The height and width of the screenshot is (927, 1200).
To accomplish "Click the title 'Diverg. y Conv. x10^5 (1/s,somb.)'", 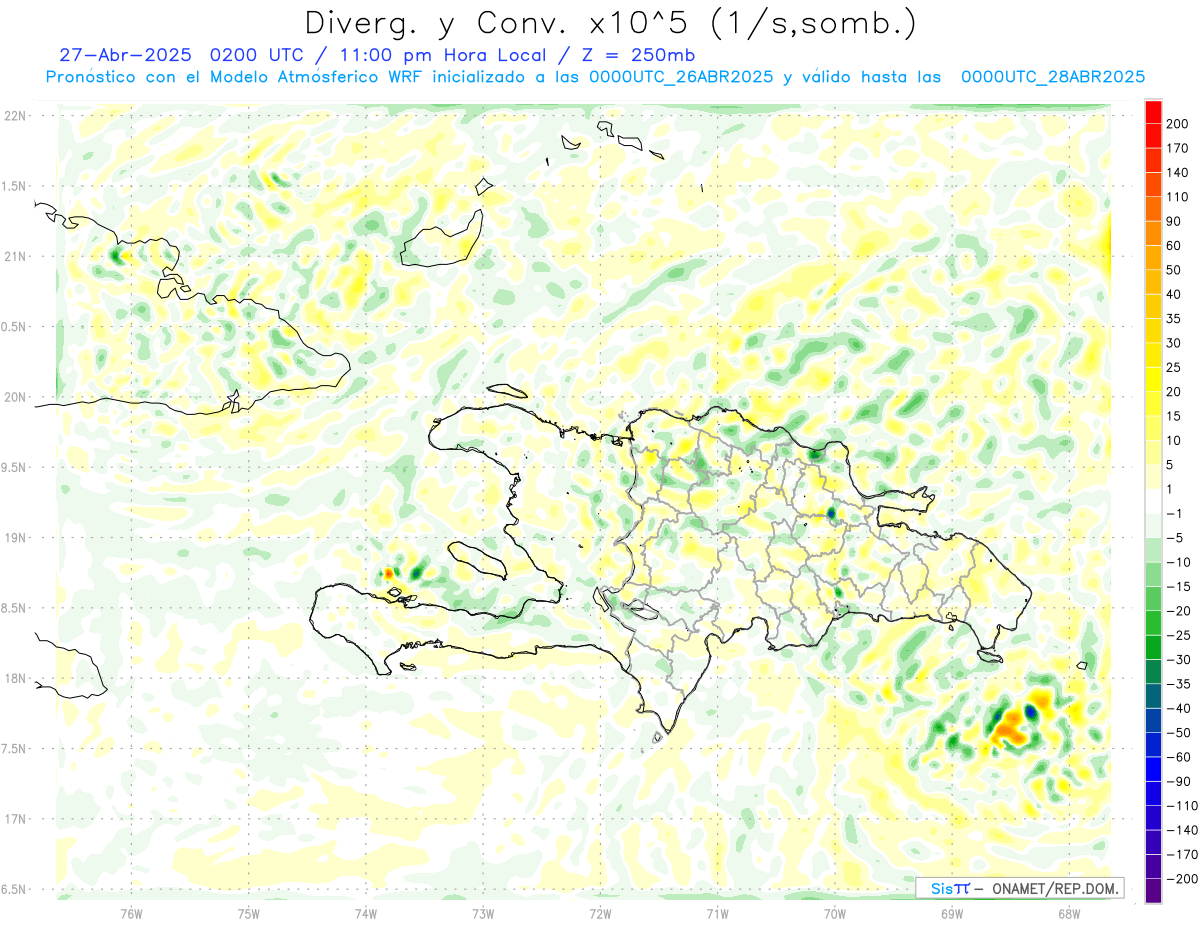I will coord(609,23).
